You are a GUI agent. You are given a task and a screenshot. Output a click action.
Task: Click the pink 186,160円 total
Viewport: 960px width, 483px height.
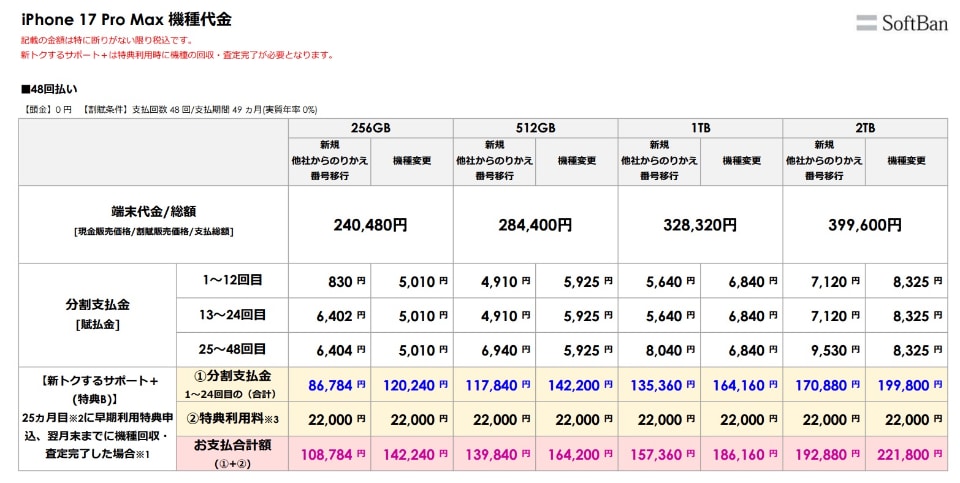coord(741,454)
